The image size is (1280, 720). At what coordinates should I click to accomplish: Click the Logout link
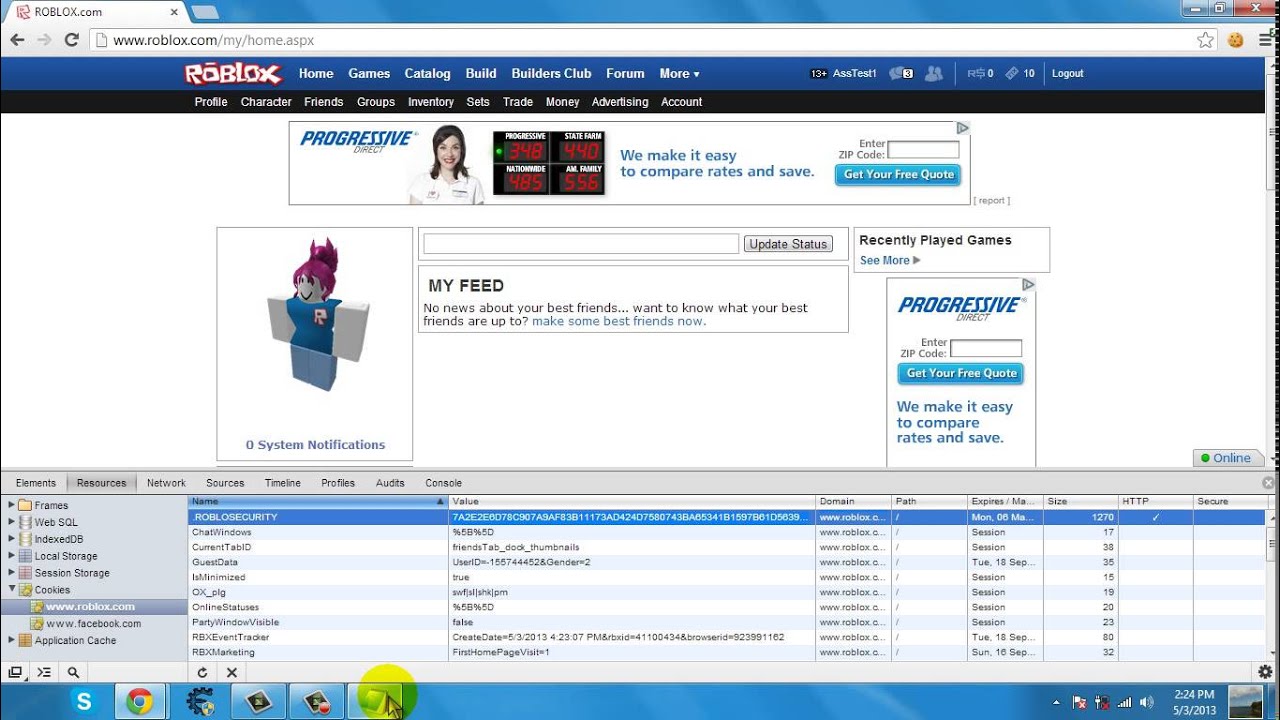click(x=1067, y=73)
